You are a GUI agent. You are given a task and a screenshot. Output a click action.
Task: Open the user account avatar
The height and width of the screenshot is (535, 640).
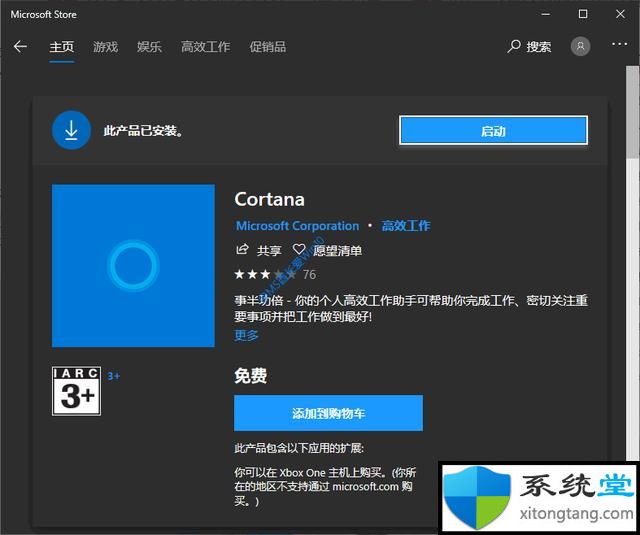click(x=580, y=47)
